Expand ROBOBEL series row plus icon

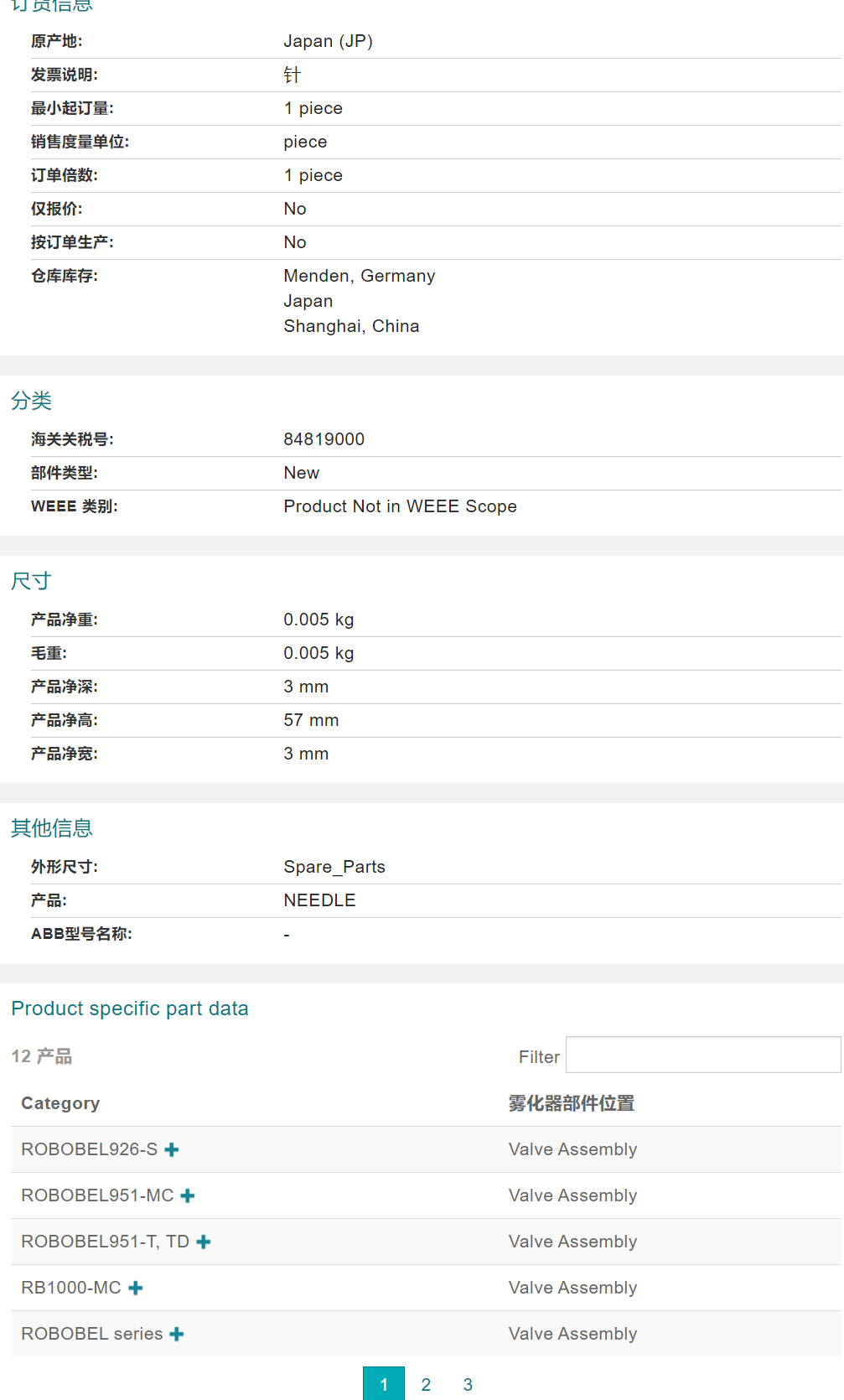(x=177, y=1334)
